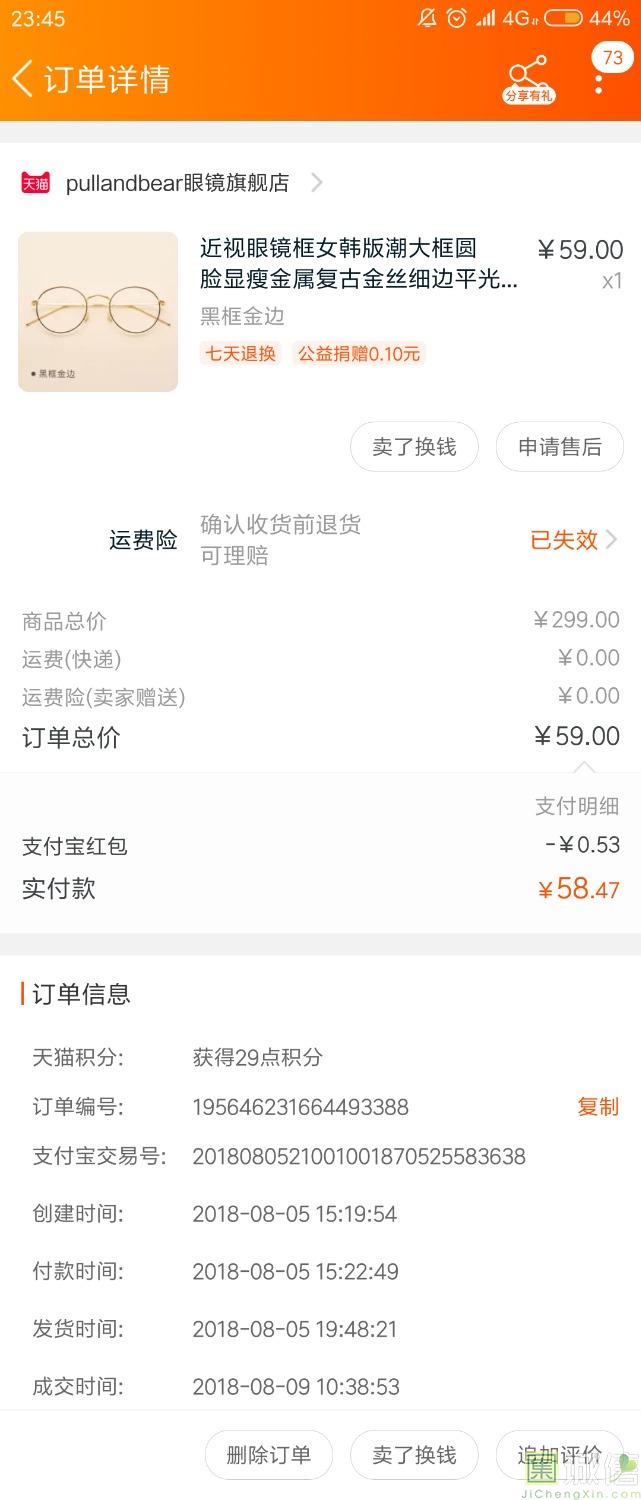Tap the Tmall store logo icon
Image resolution: width=641 pixels, height=1500 pixels.
[35, 183]
